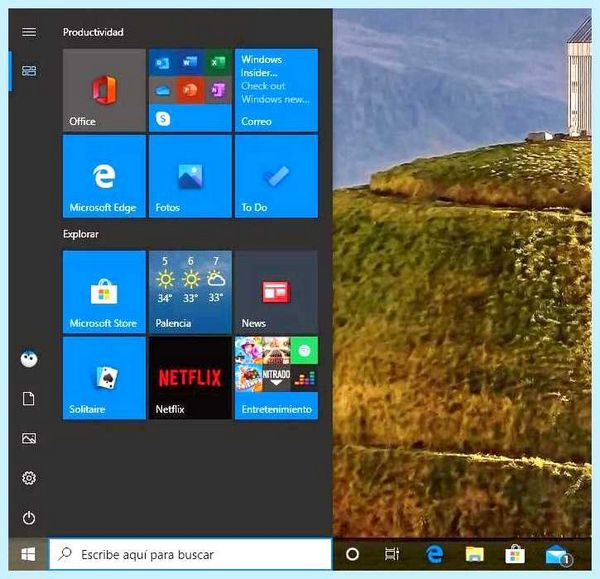Click the 'Productividad' group heading

pyautogui.click(x=93, y=32)
